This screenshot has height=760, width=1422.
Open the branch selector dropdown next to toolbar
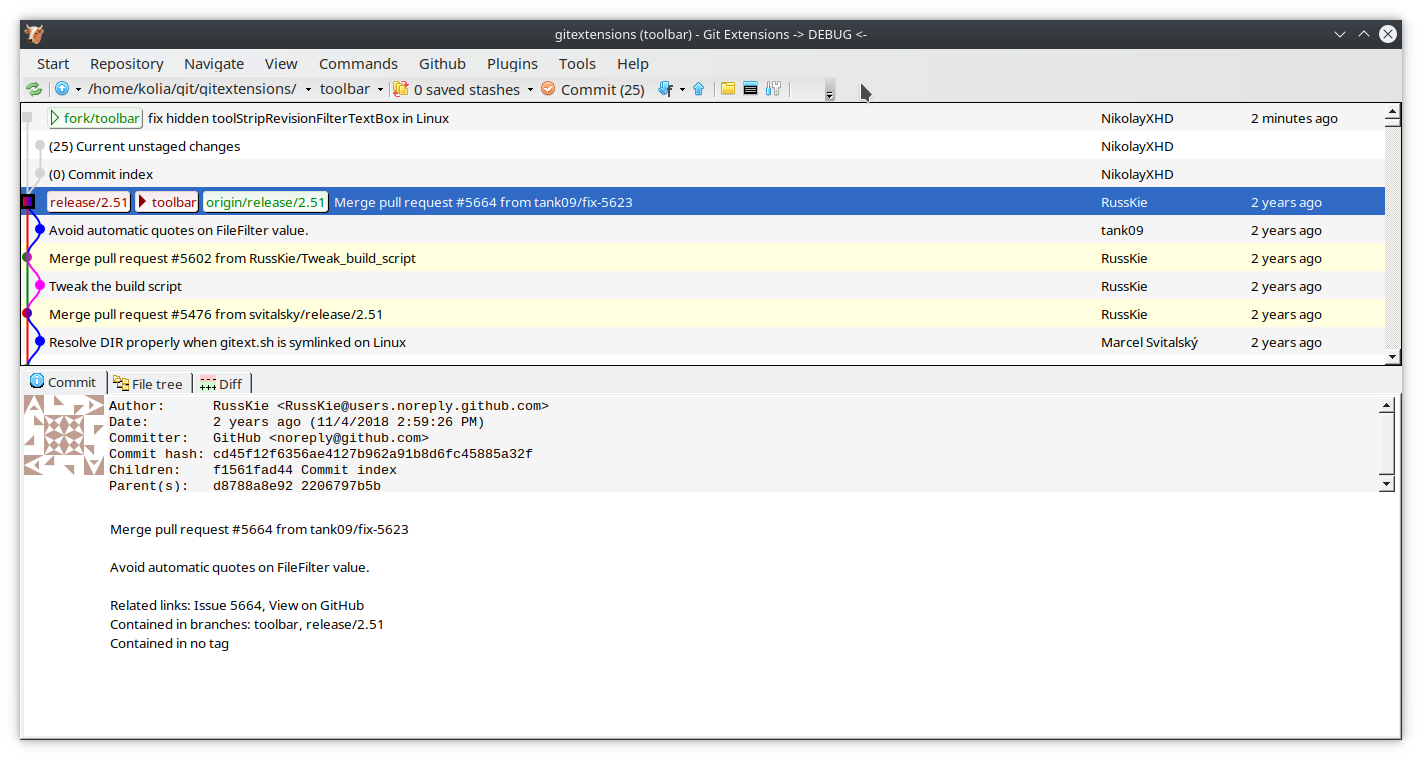[x=381, y=89]
